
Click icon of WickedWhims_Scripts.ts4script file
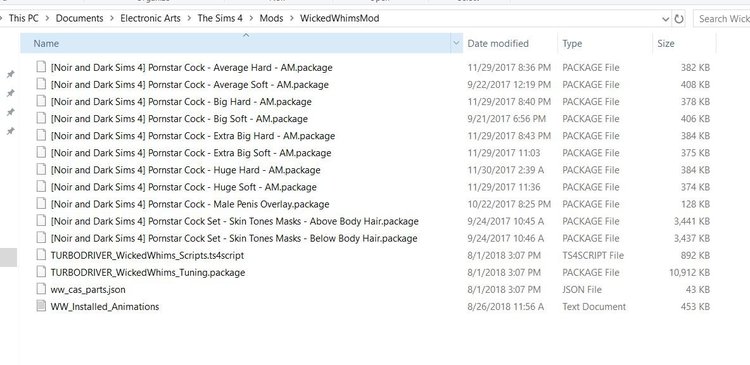[x=42, y=255]
